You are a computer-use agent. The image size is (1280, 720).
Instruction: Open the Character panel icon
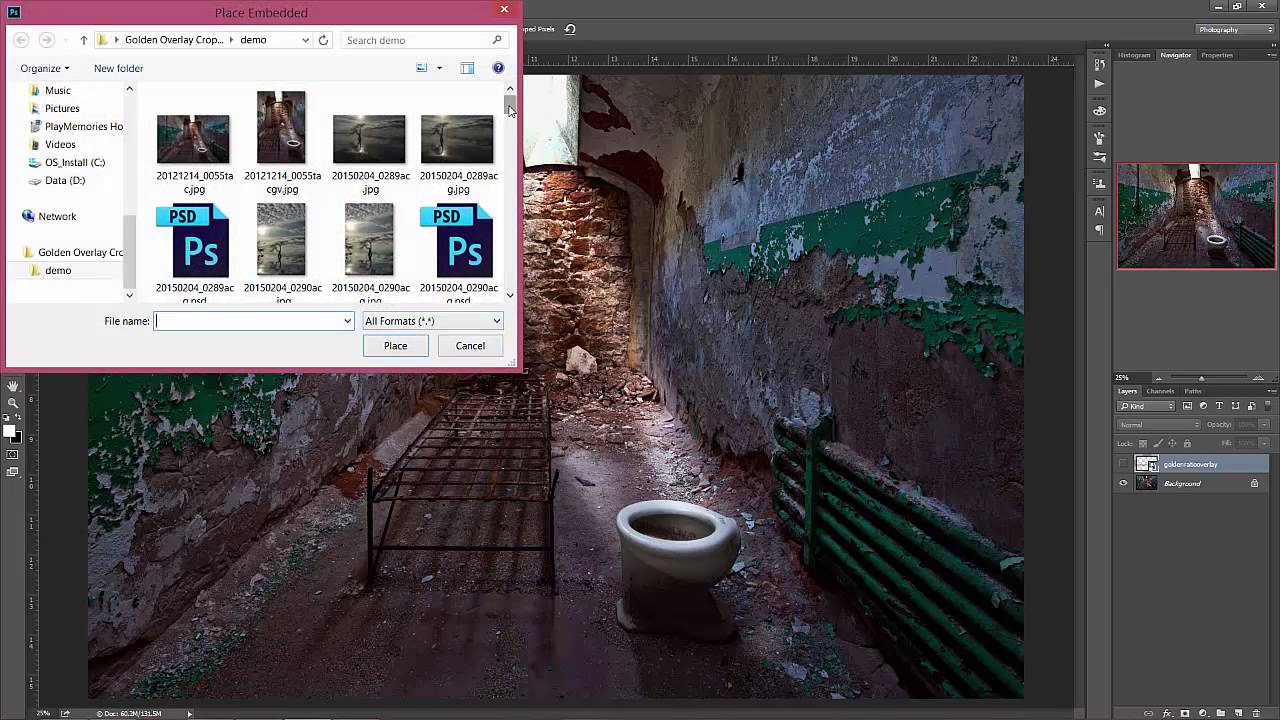(1099, 212)
